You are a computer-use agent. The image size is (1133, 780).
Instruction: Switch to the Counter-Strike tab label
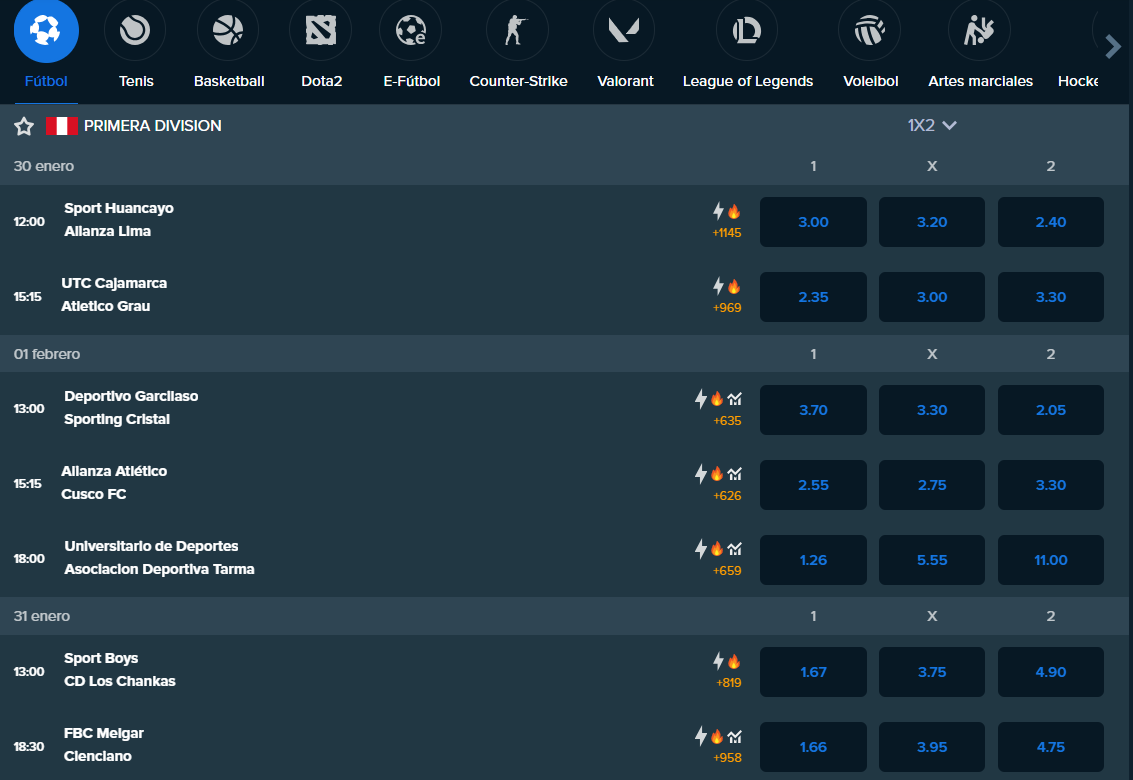click(x=518, y=81)
